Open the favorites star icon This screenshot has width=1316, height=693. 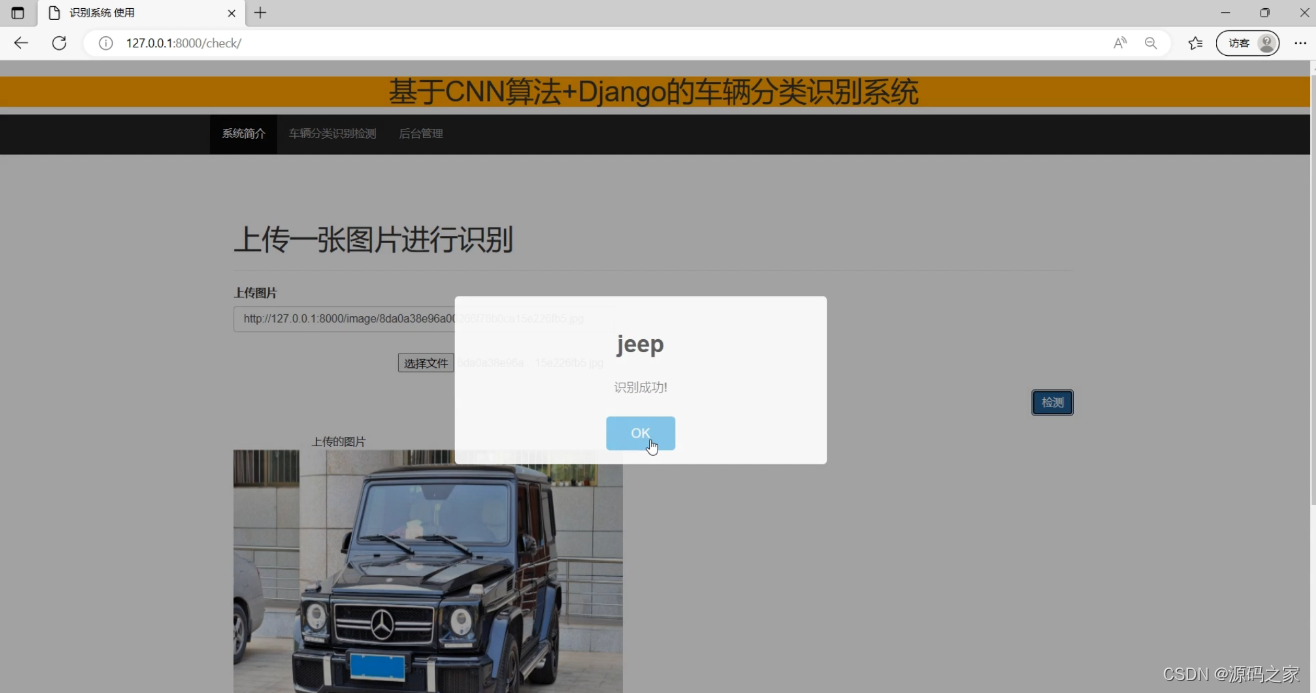click(1195, 43)
